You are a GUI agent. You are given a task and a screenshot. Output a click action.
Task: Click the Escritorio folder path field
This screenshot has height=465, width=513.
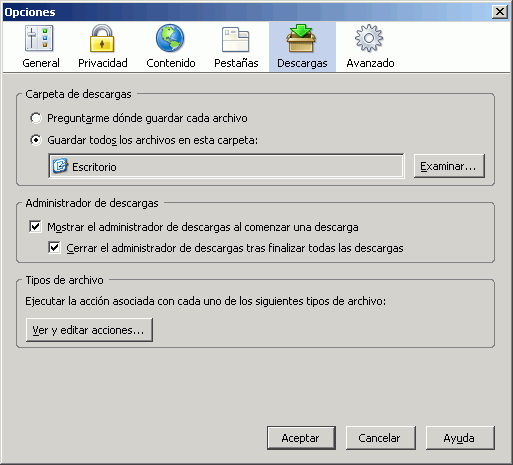coord(226,166)
